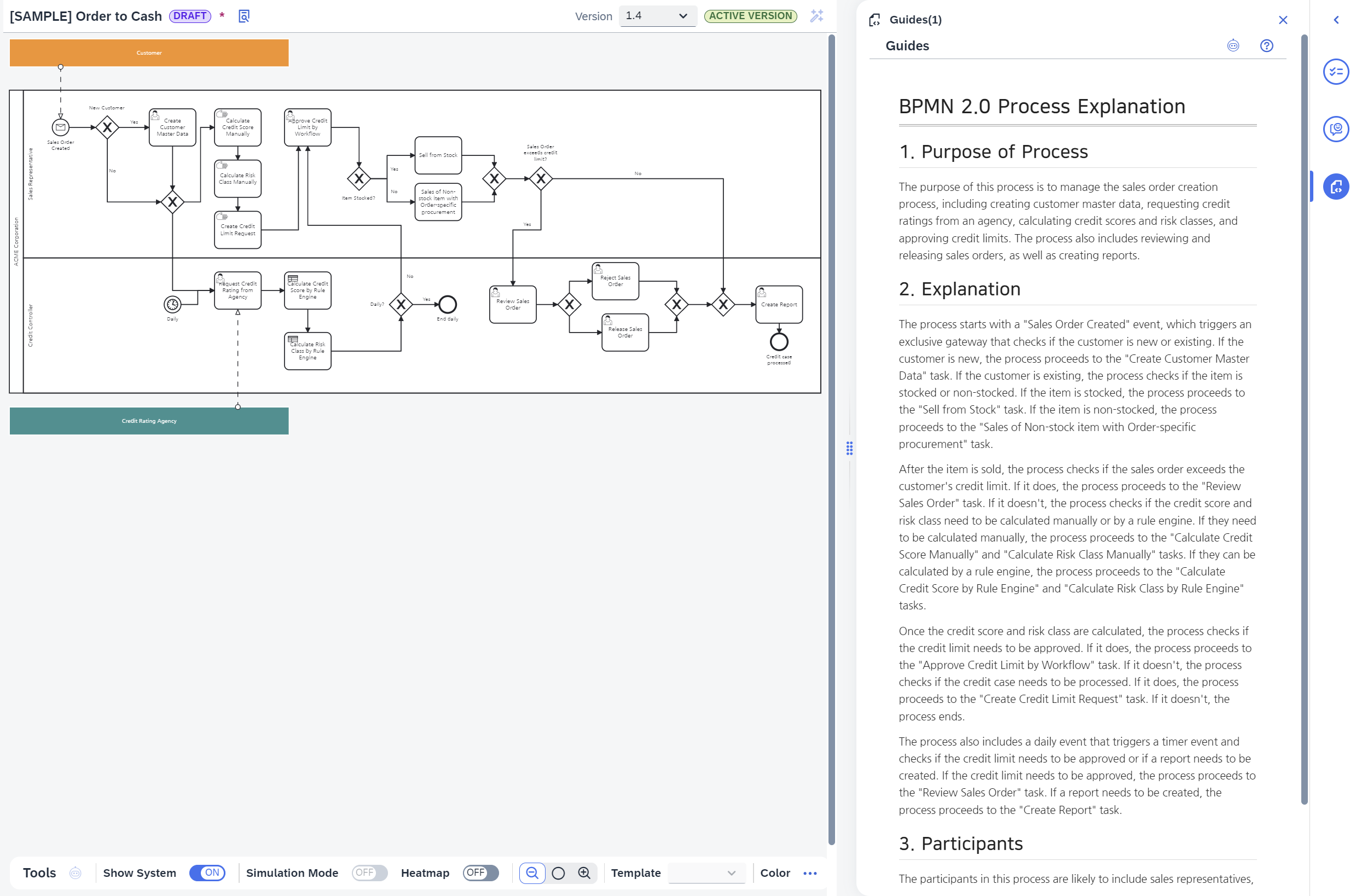This screenshot has width=1356, height=896.
Task: Click the DRAFT status badge
Action: (x=190, y=16)
